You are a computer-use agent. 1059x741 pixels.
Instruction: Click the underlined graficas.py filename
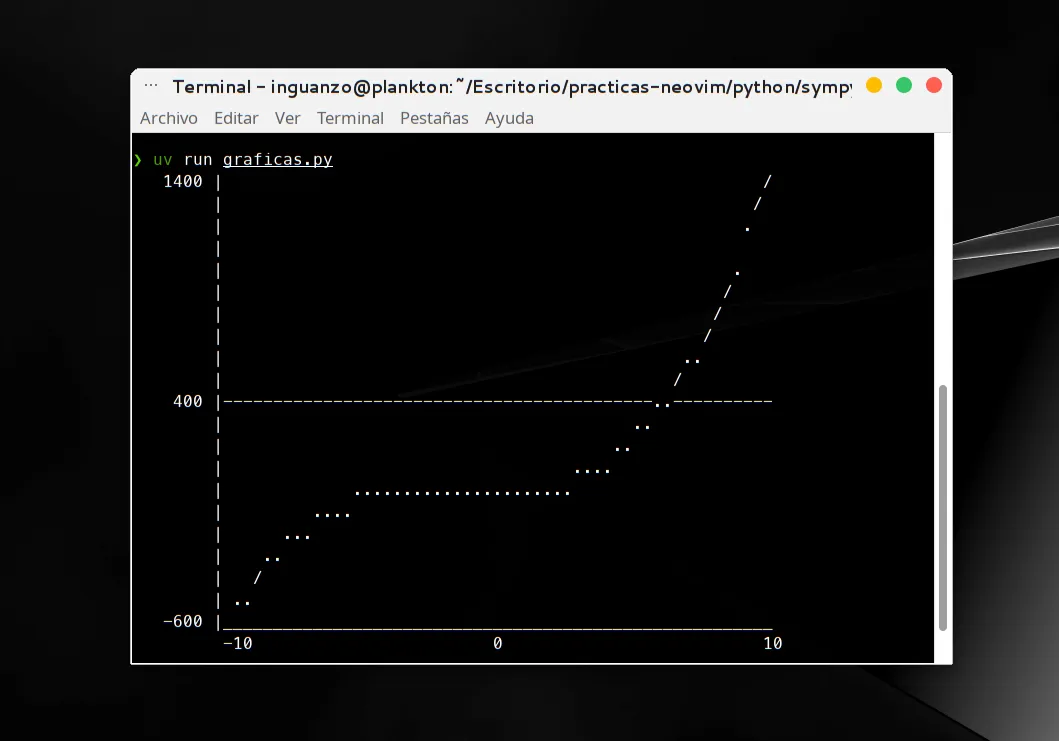coord(278,159)
